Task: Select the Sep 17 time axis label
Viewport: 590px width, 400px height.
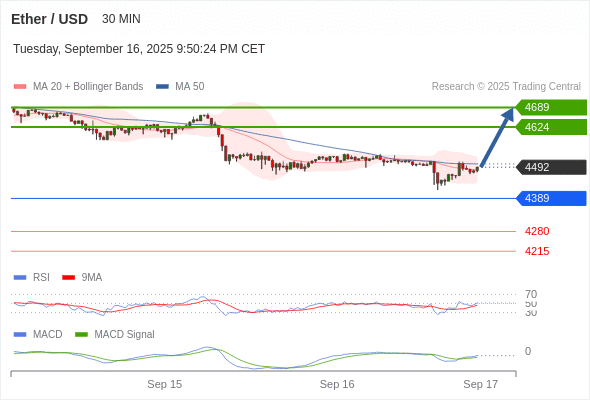Action: click(x=481, y=384)
